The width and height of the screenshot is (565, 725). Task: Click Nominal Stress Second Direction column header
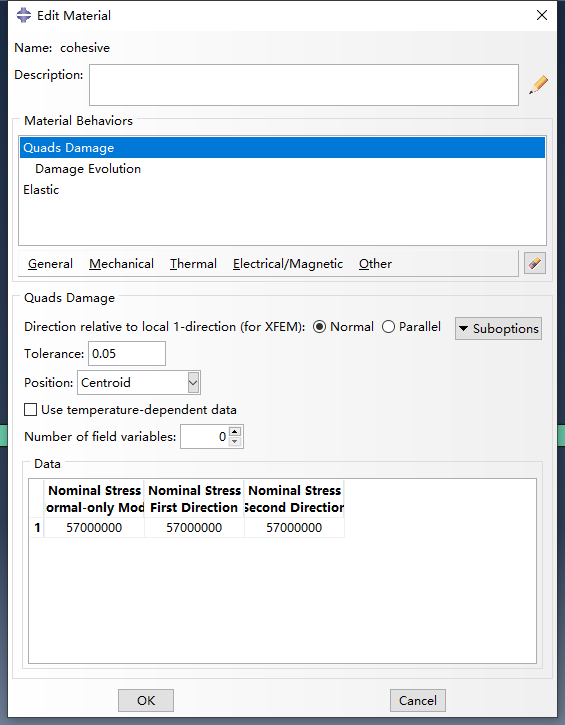(294, 499)
